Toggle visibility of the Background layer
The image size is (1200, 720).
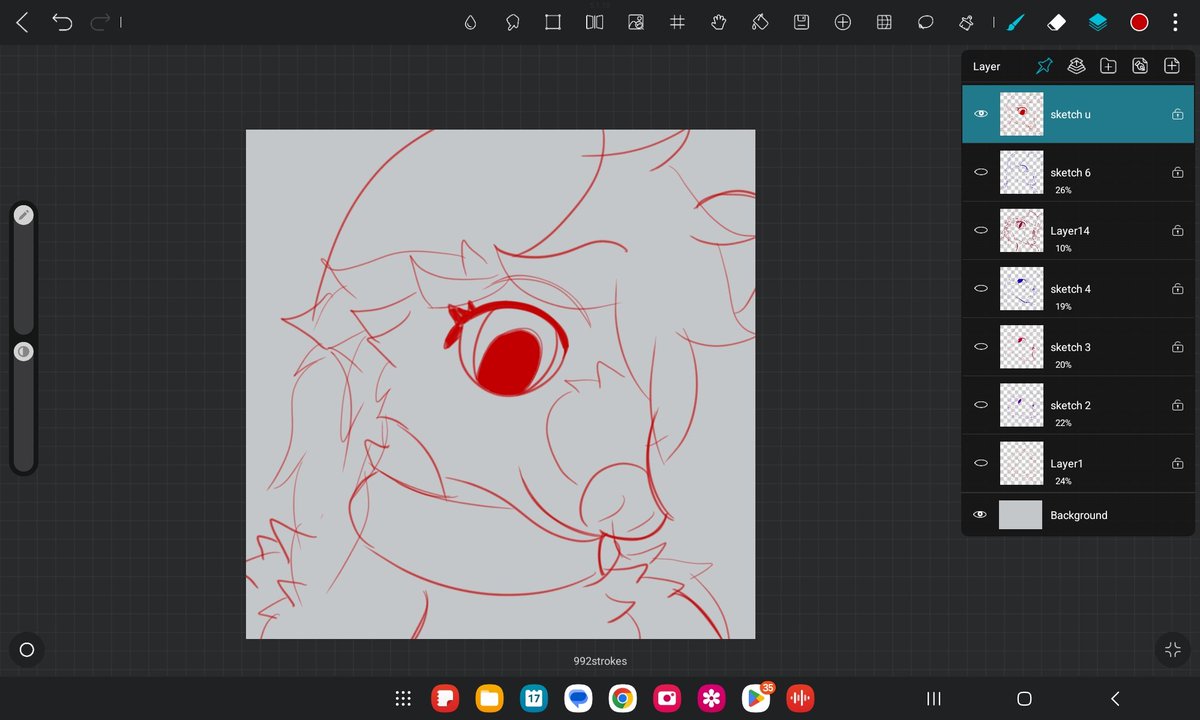(981, 514)
